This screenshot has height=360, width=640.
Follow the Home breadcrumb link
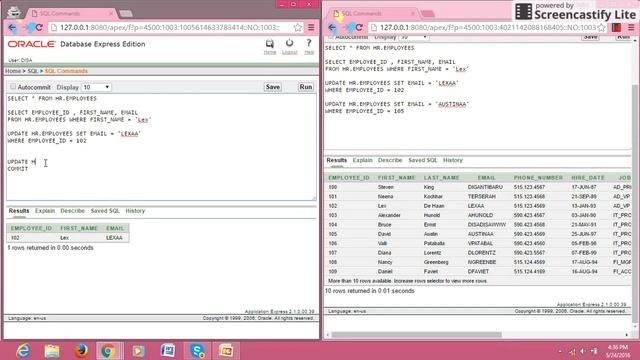pyautogui.click(x=13, y=71)
